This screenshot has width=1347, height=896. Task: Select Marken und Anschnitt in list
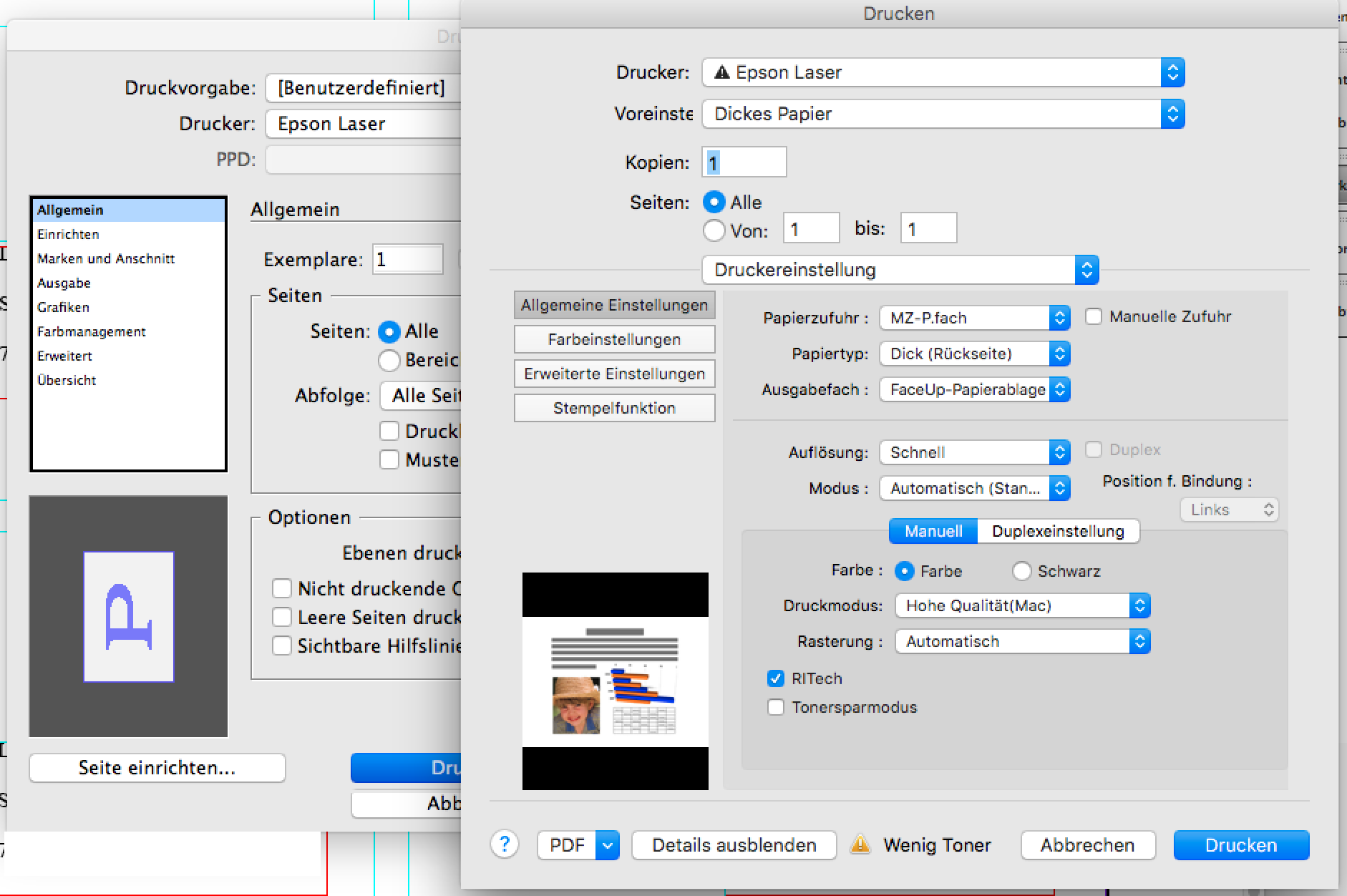(x=106, y=258)
